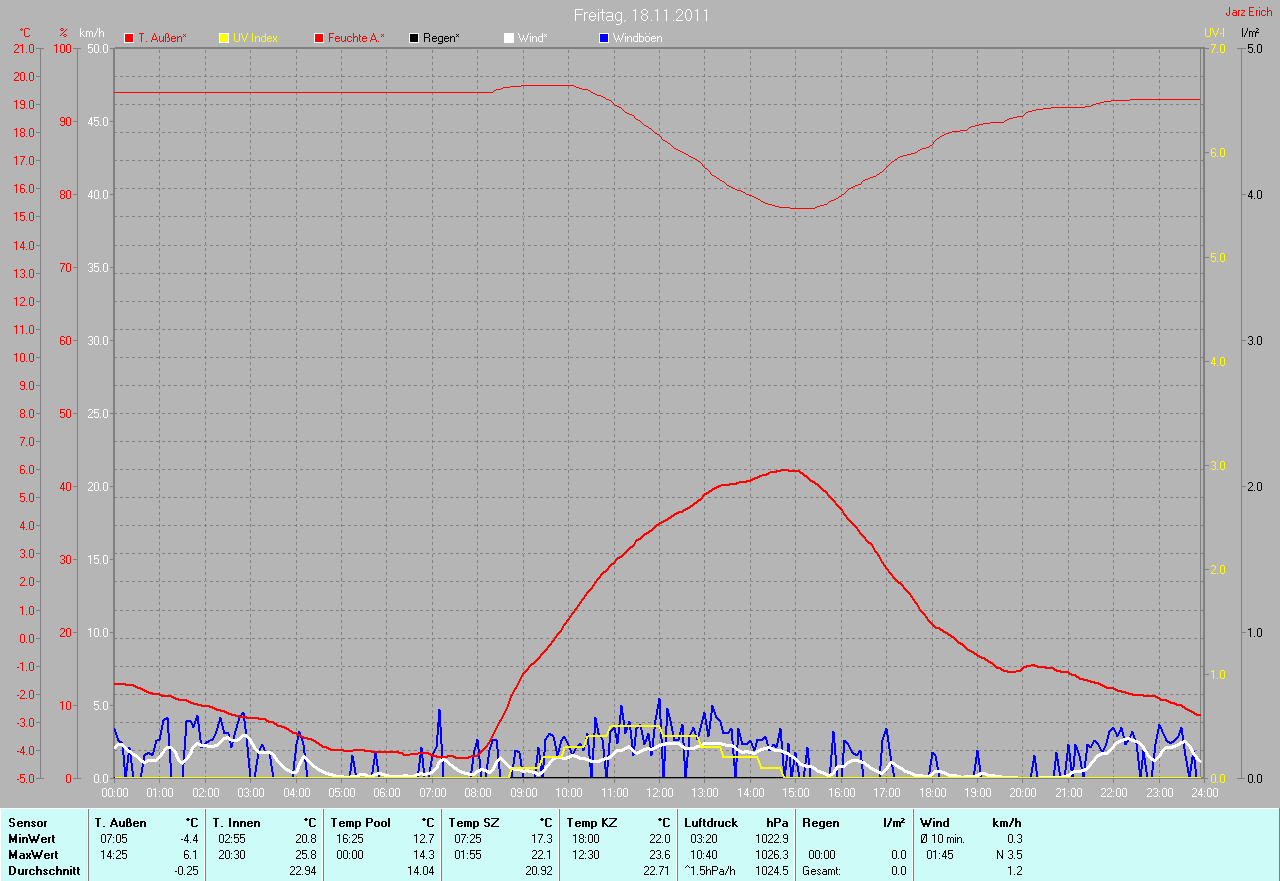Click the Temp Pool average '14.04'
1280x881 pixels.
(421, 871)
